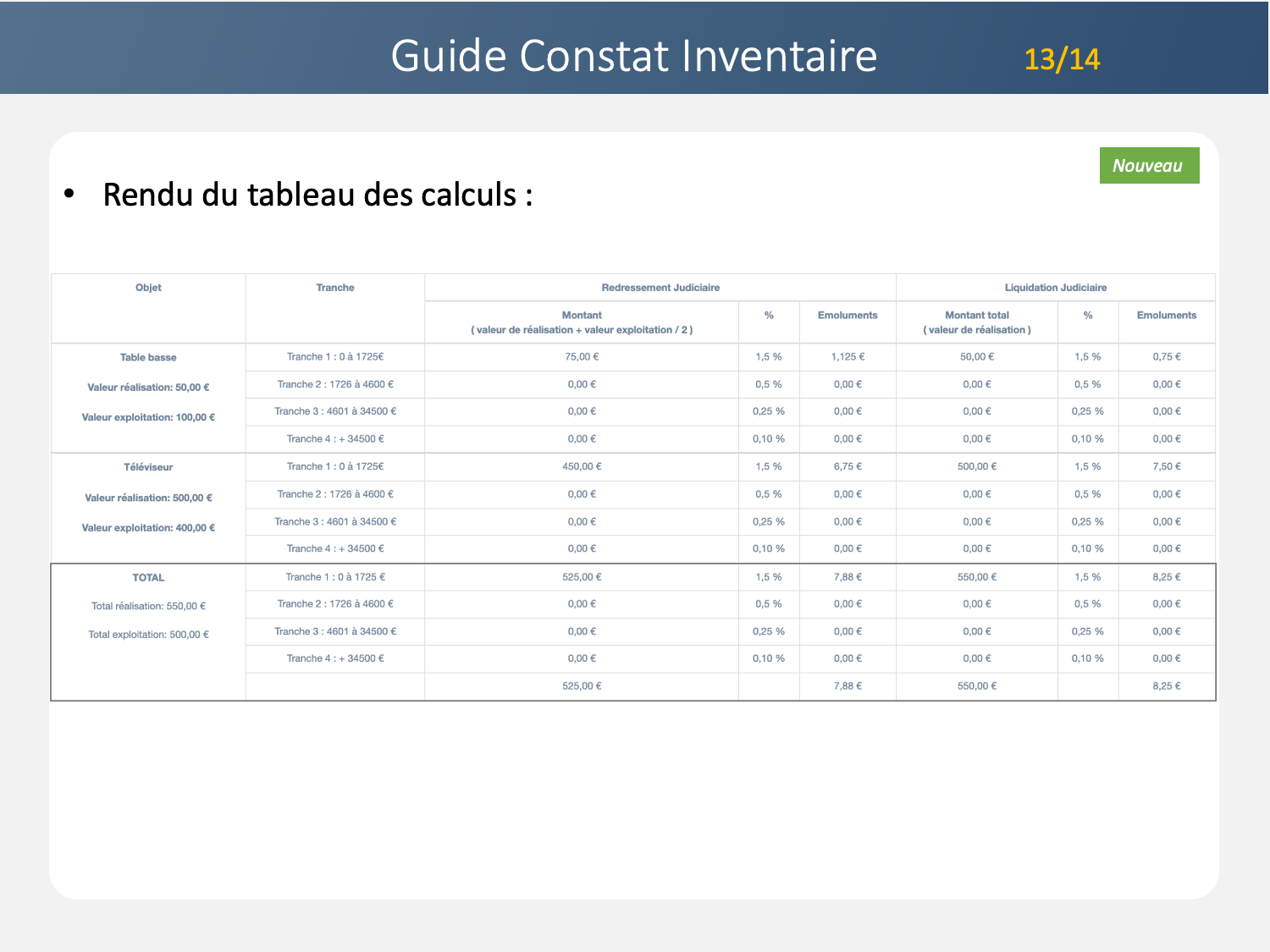Click 'Total réalisation: 550,00 €' text
The width and height of the screenshot is (1270, 952).
click(x=148, y=606)
